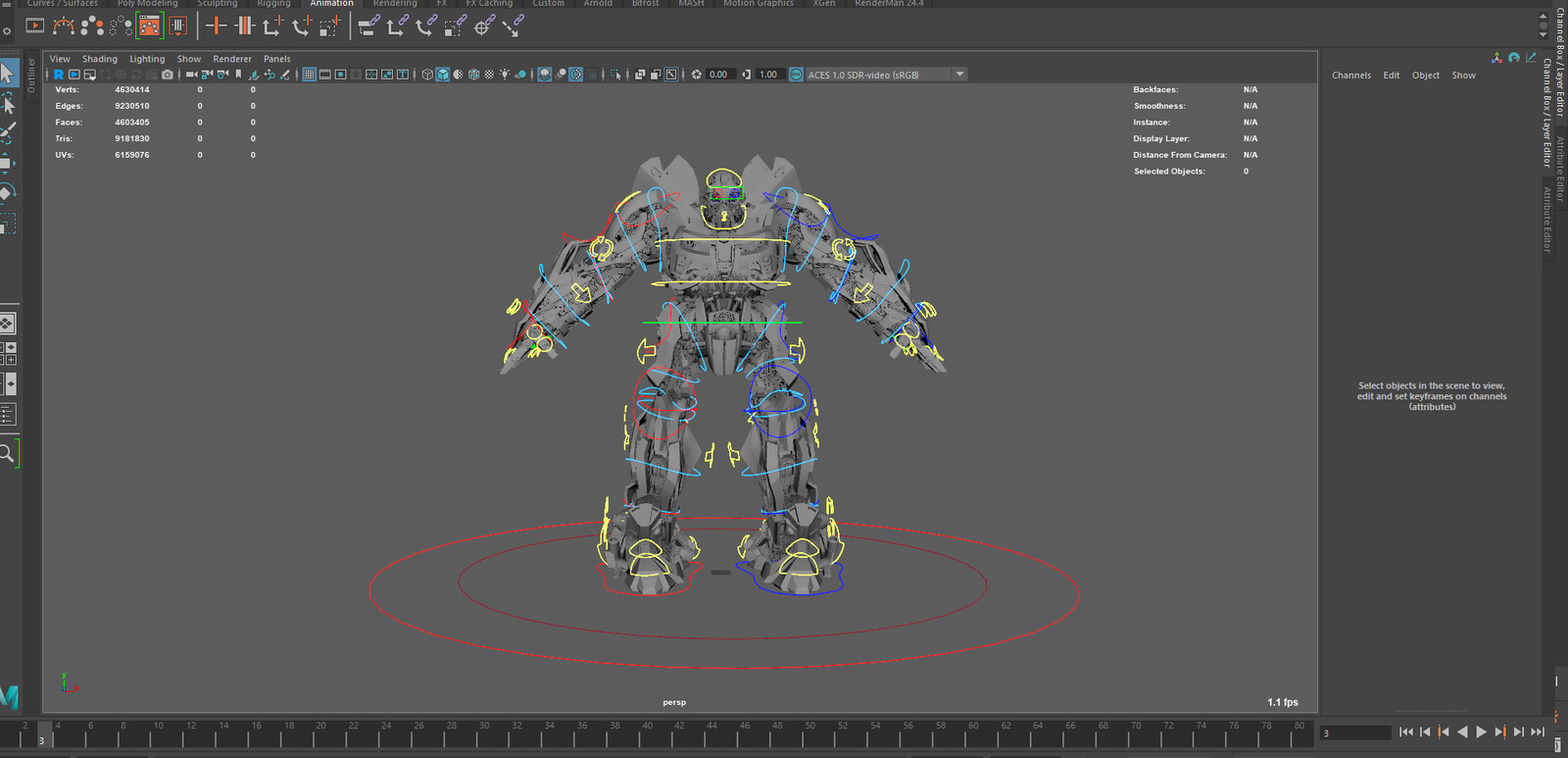The height and width of the screenshot is (758, 1568).
Task: Toggle smooth shade all mode
Action: click(443, 75)
